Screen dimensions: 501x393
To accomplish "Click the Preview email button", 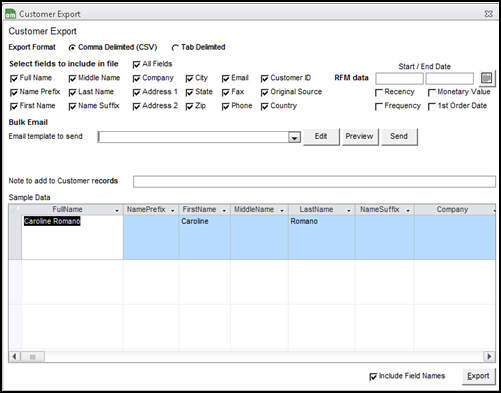I will 360,137.
